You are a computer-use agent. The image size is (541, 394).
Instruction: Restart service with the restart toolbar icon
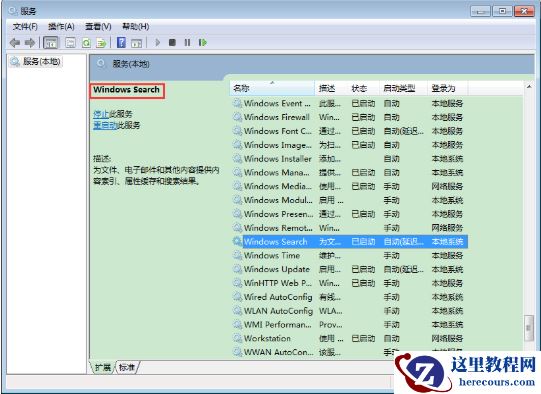(x=203, y=43)
